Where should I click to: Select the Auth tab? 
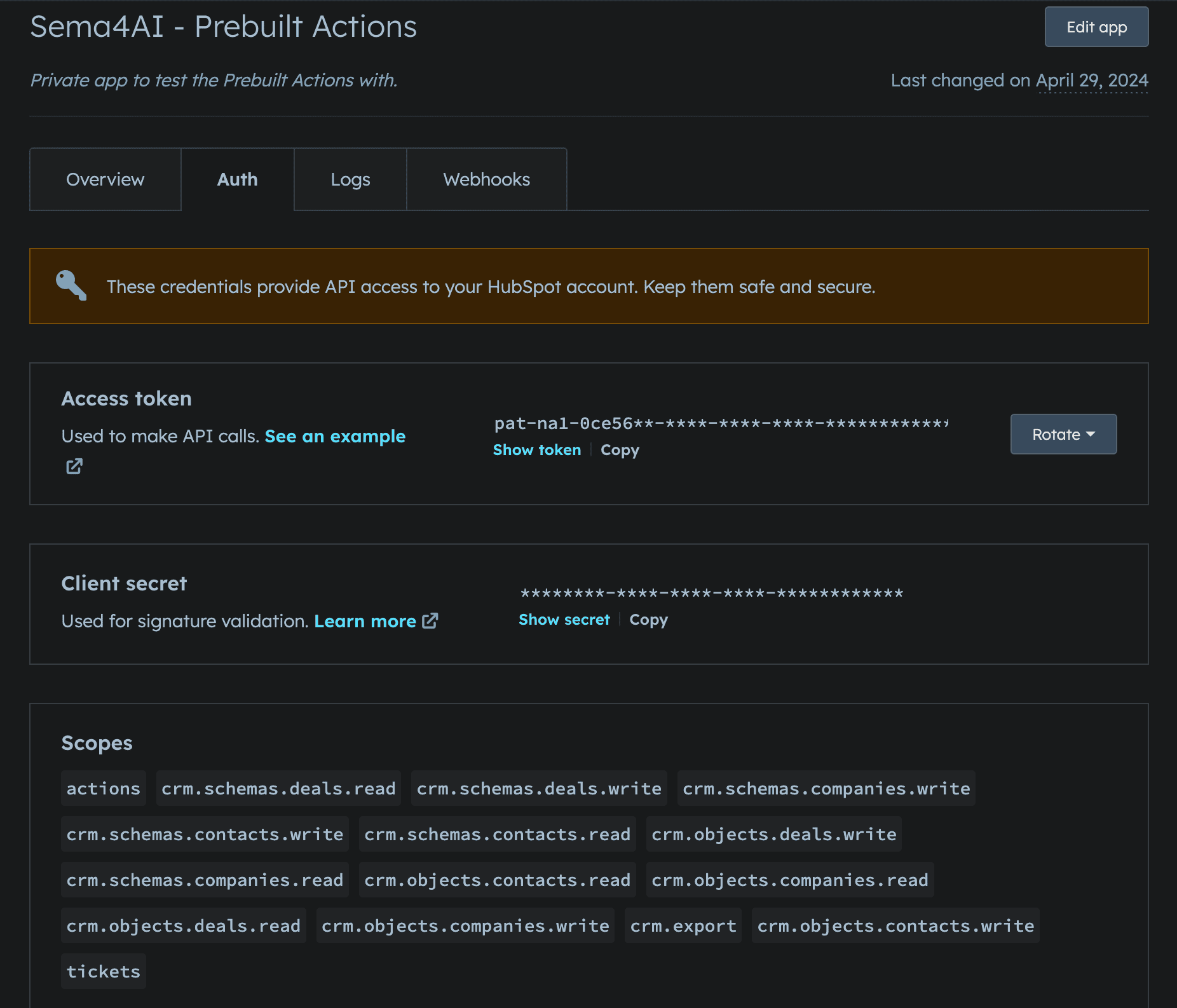coord(237,179)
